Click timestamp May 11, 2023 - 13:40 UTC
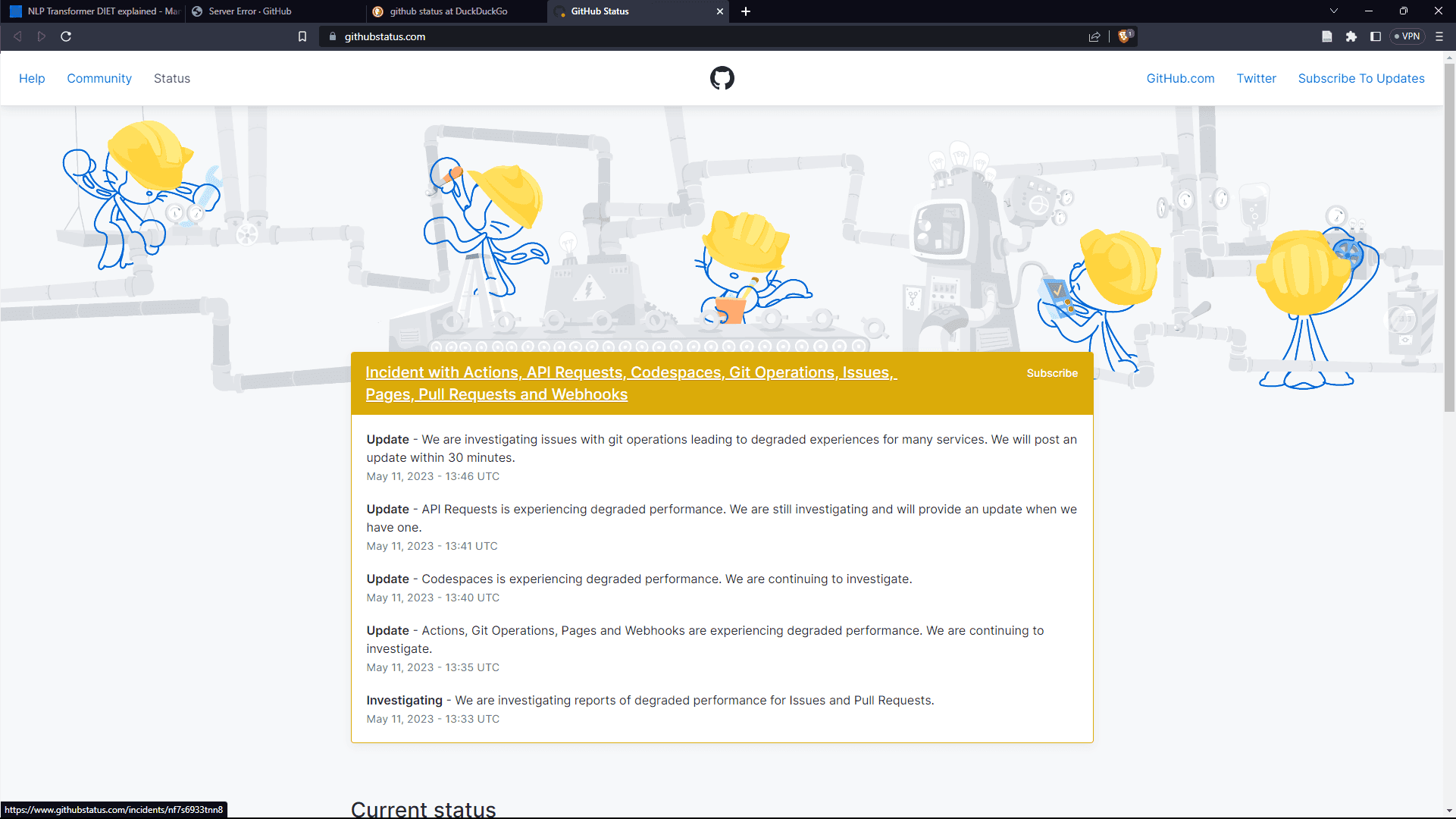Screen dimensions: 1456x819 click(433, 598)
